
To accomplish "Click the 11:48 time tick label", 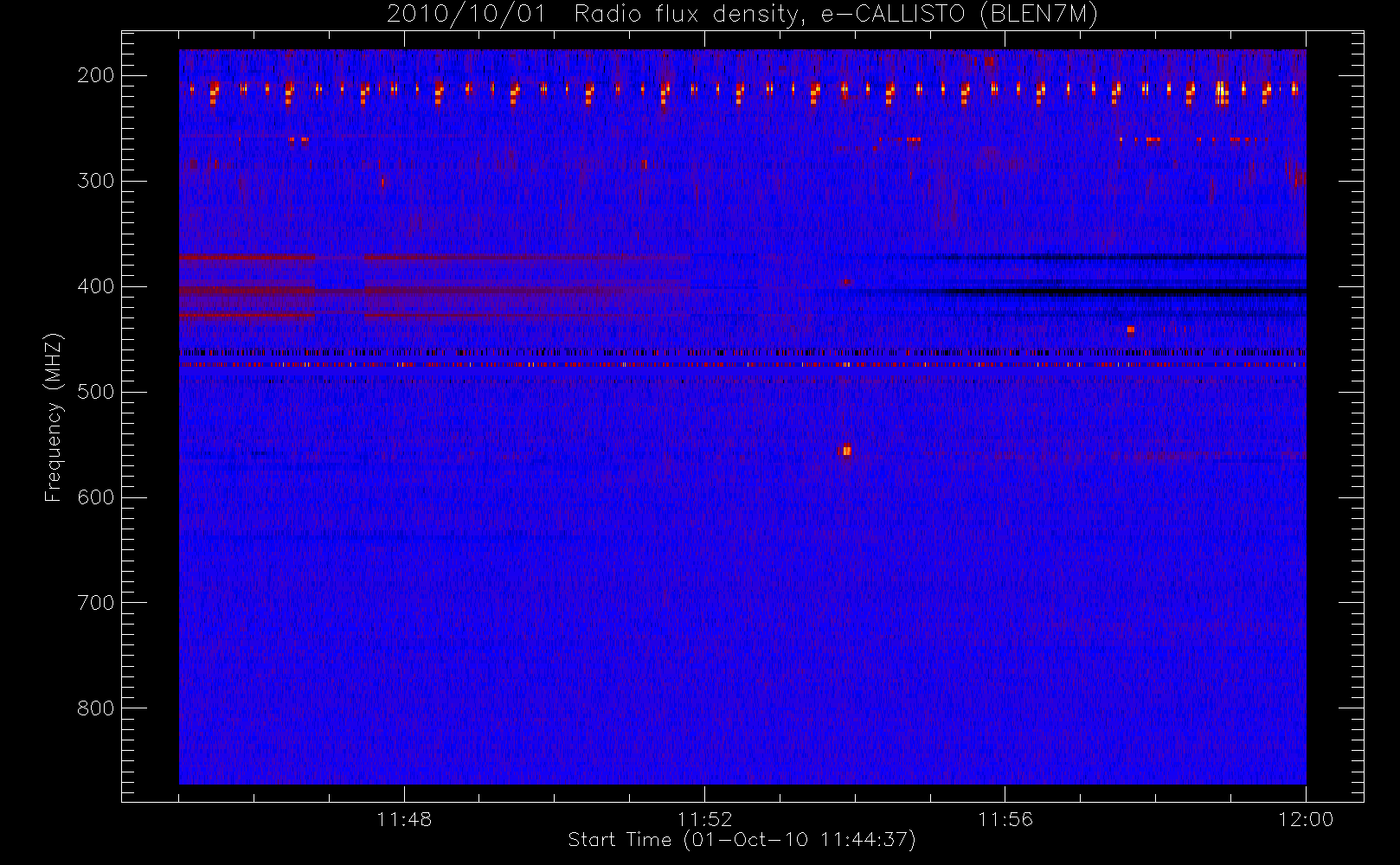I will coord(404,819).
